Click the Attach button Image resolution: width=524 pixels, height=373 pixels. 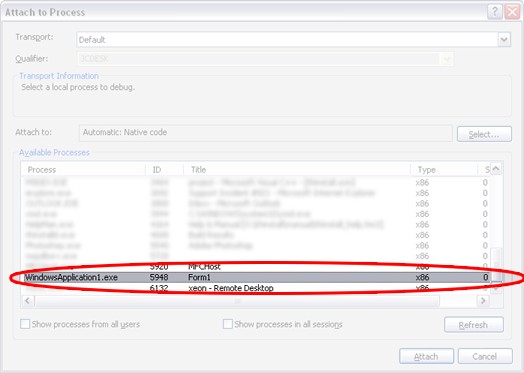pyautogui.click(x=426, y=356)
